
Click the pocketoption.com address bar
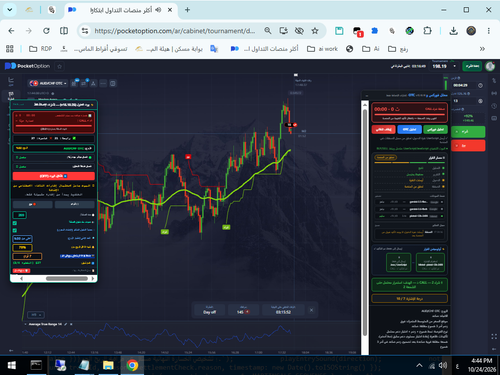tap(174, 31)
